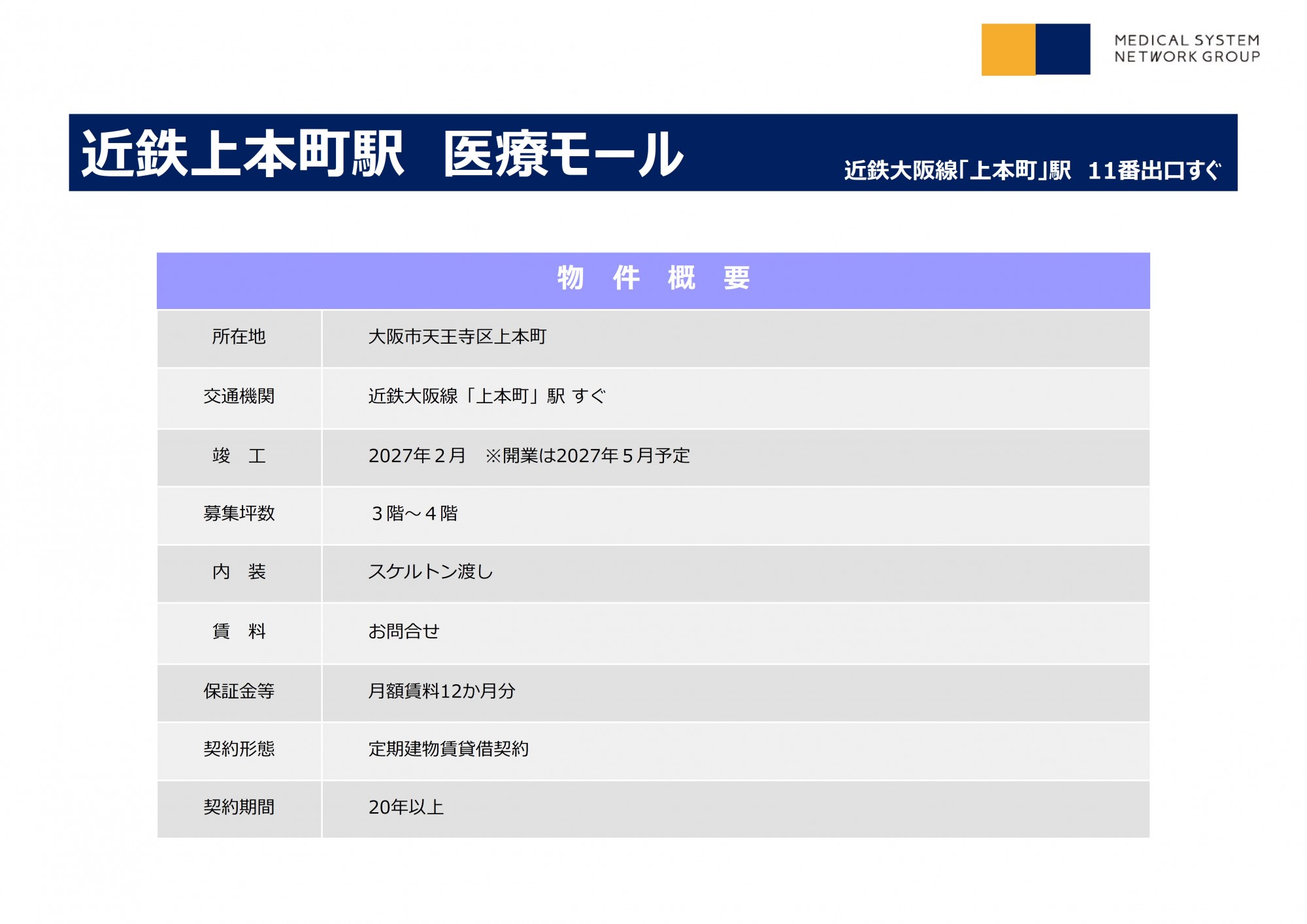The width and height of the screenshot is (1307, 924).
Task: Click the スケルトン渡し interior cell
Action: pyautogui.click(x=431, y=572)
